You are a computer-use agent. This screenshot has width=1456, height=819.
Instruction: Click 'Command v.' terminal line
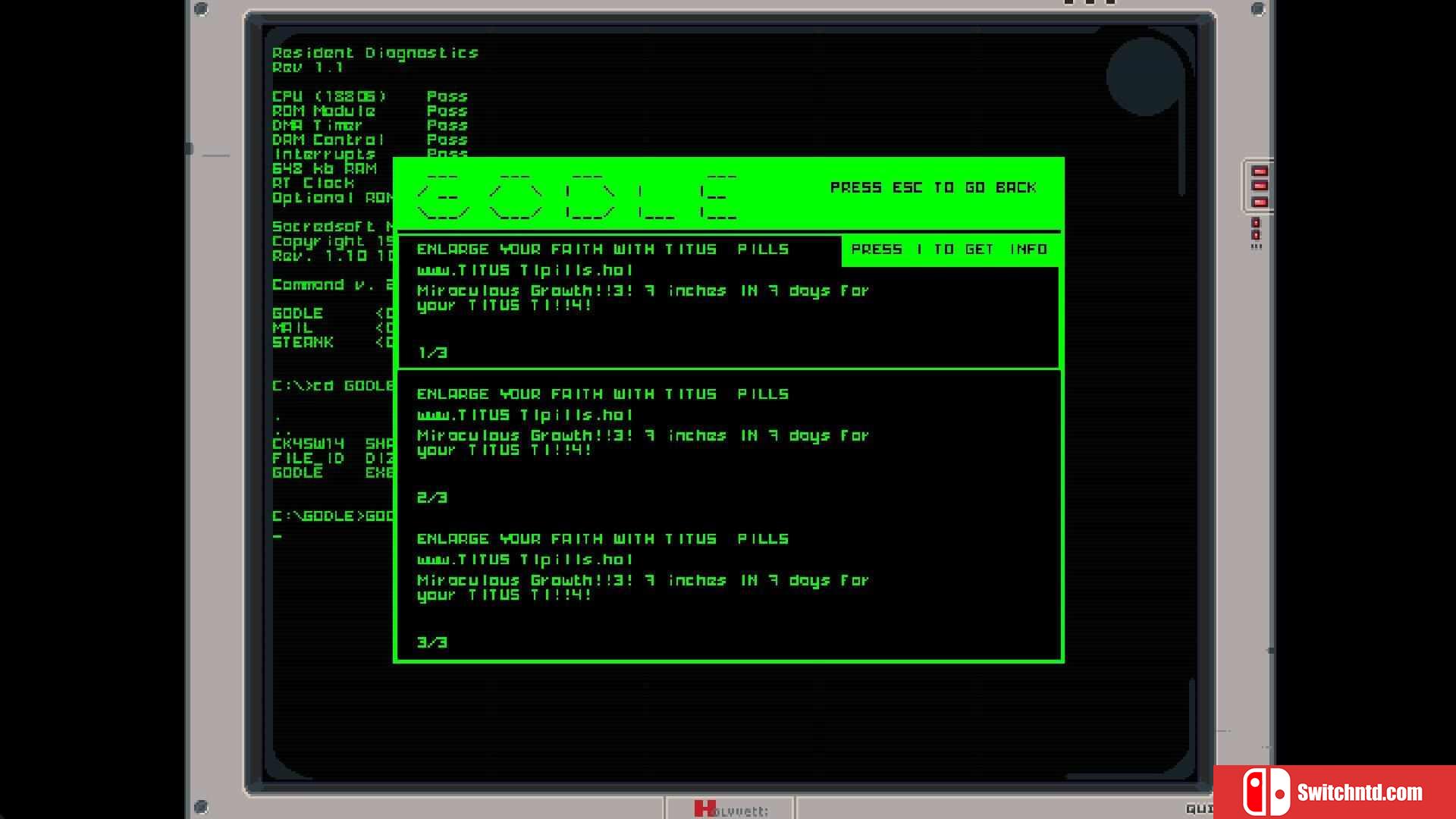pos(333,285)
